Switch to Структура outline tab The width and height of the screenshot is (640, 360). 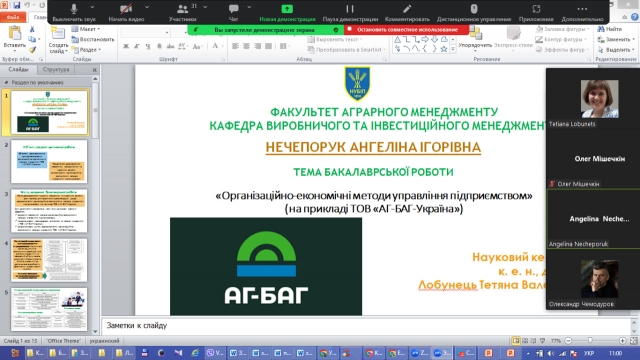tap(56, 69)
